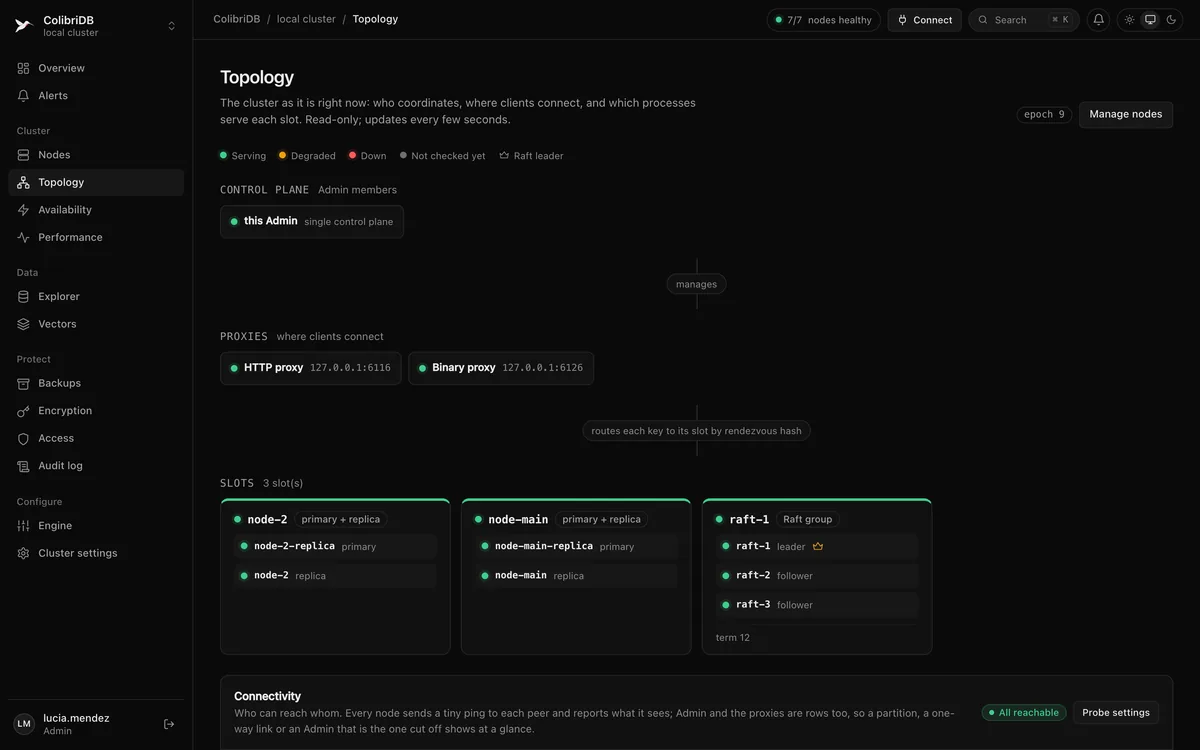Viewport: 1200px width, 750px height.
Task: Switch to dark theme with the moon icon
Action: coord(1171,20)
